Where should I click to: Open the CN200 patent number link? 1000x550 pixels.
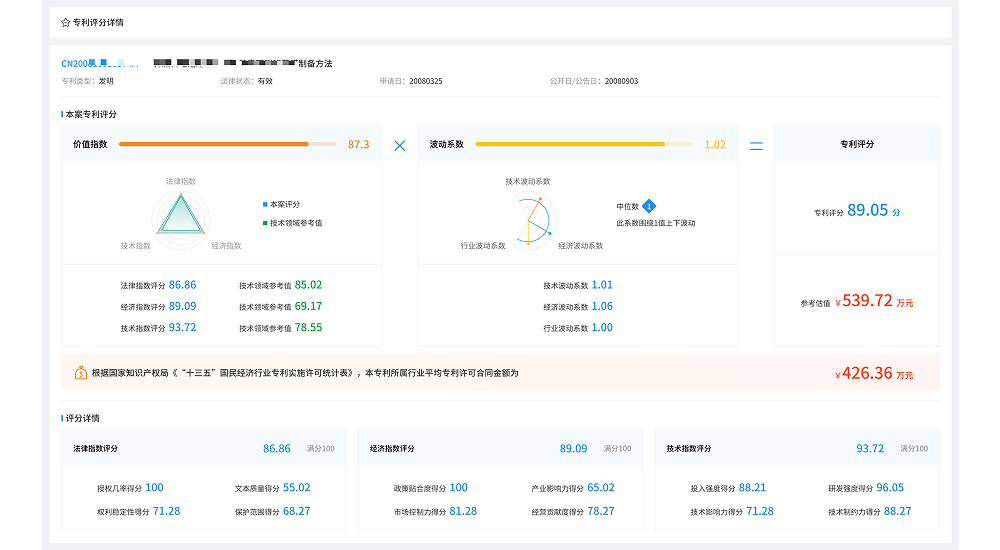(x=100, y=64)
